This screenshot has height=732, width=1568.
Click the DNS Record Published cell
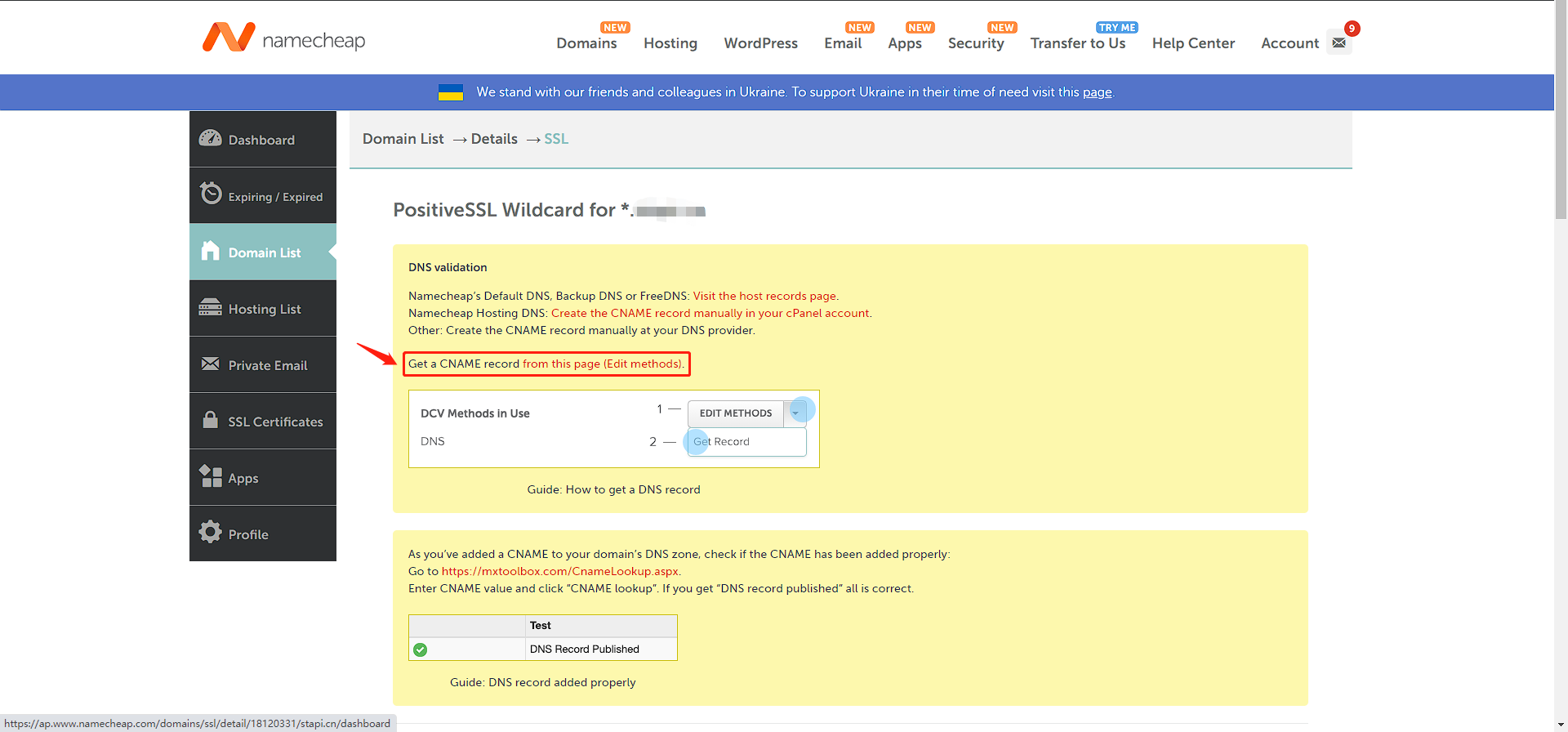coord(602,649)
